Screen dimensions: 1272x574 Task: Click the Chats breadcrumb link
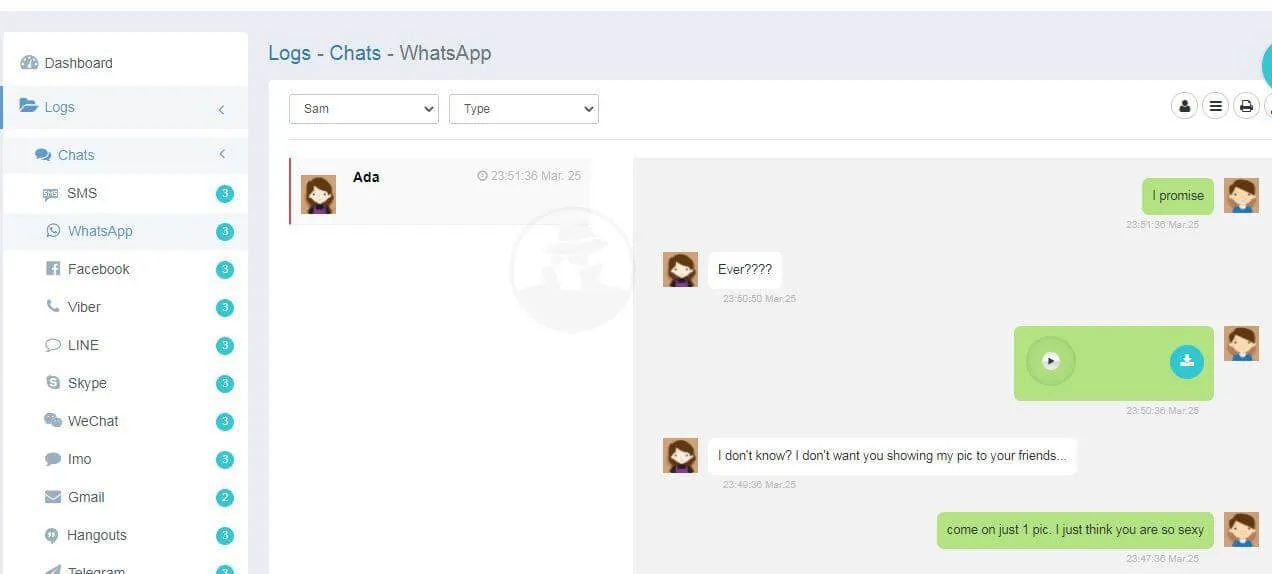[x=355, y=53]
